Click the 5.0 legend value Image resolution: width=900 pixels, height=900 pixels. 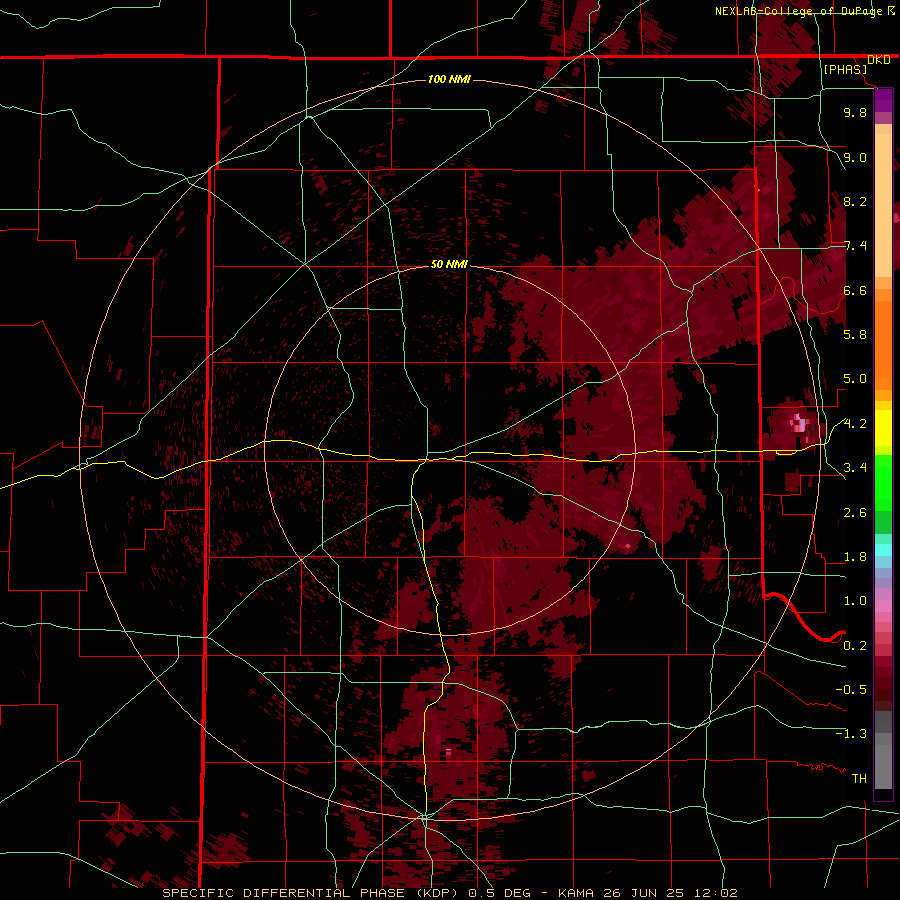tap(855, 379)
